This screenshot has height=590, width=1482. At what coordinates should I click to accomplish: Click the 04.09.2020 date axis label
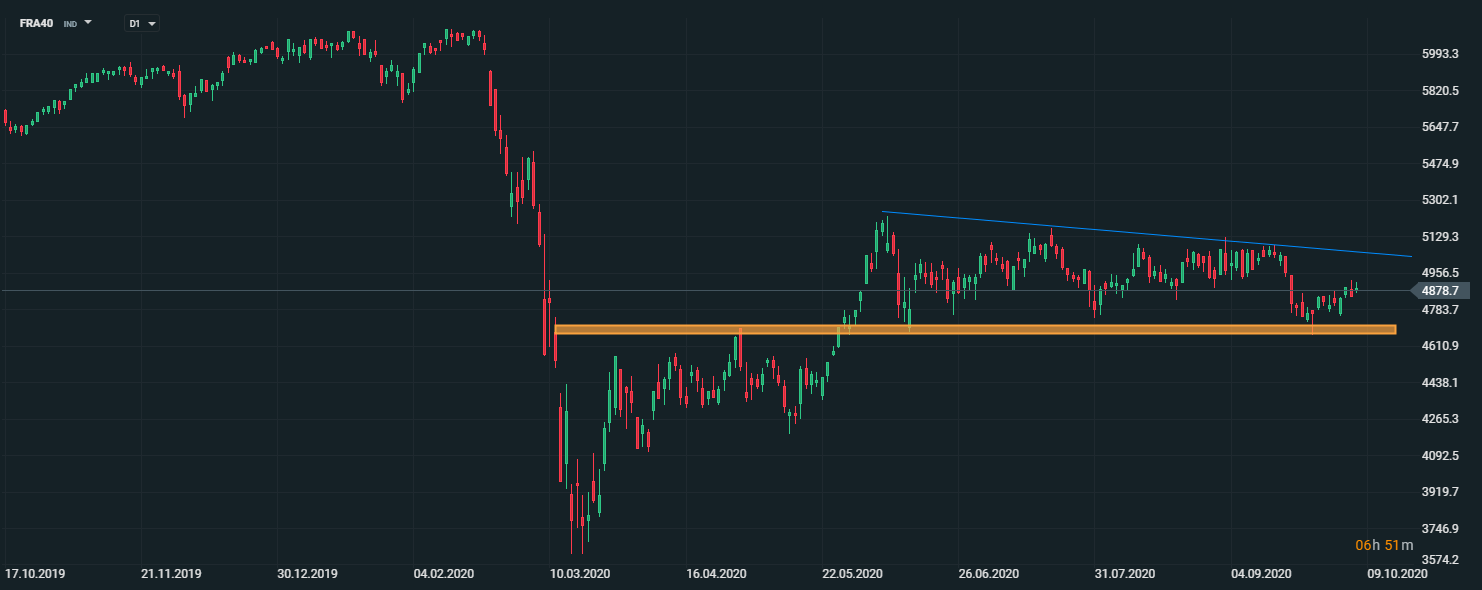click(1262, 574)
